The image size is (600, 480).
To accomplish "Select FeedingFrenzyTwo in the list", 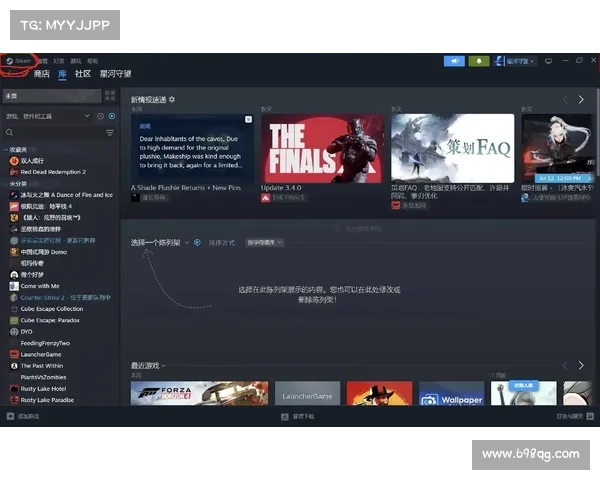I will point(45,343).
